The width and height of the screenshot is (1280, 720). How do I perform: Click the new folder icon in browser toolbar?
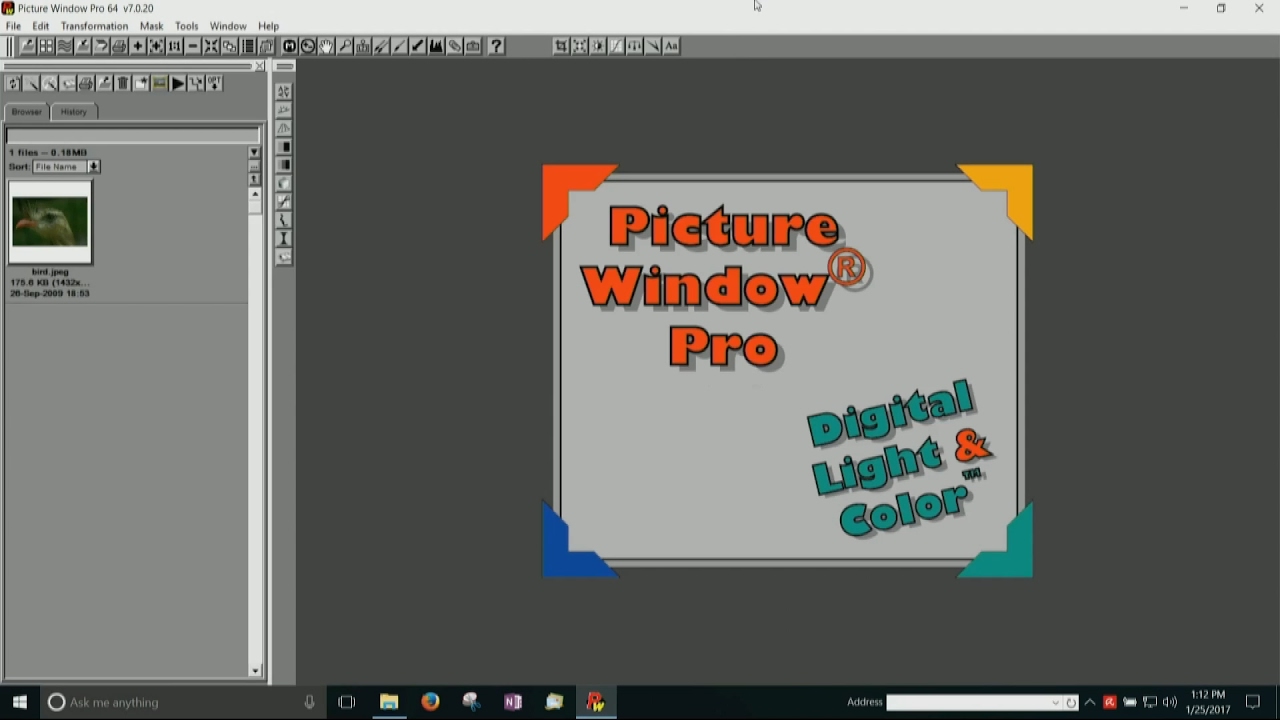tap(141, 84)
